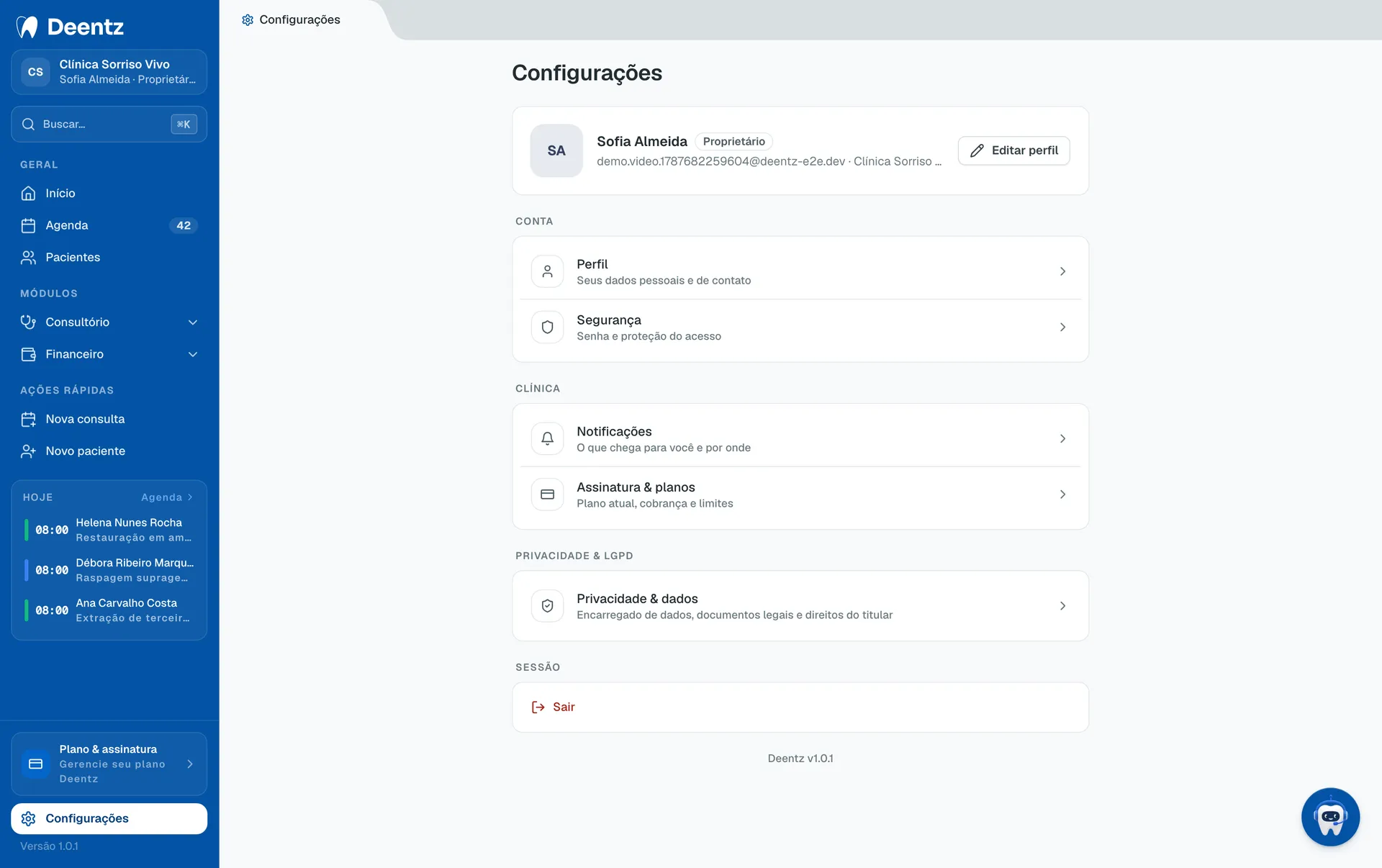
Task: Click the Perfil person icon
Action: [547, 271]
